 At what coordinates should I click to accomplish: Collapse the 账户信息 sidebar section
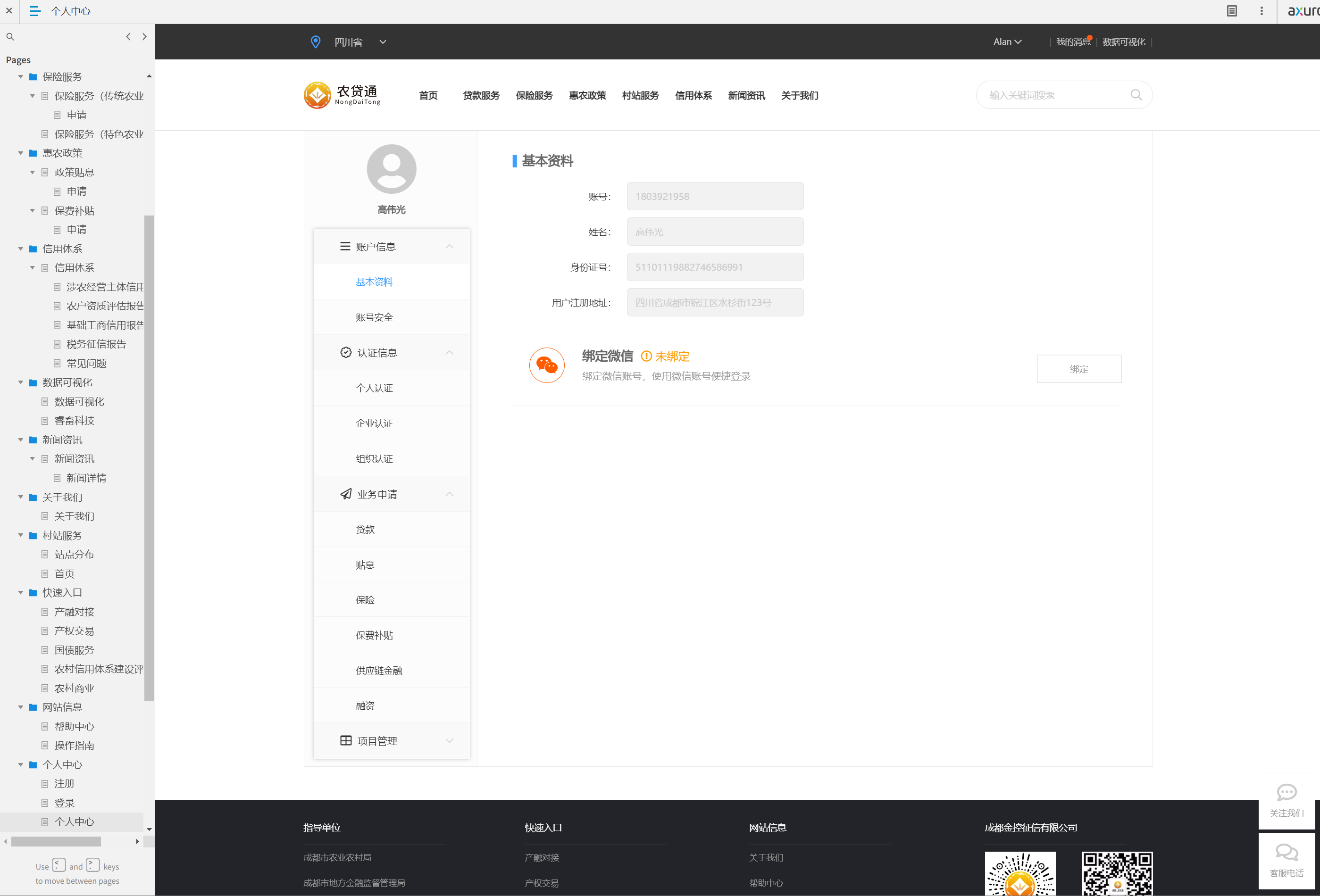pyautogui.click(x=449, y=247)
